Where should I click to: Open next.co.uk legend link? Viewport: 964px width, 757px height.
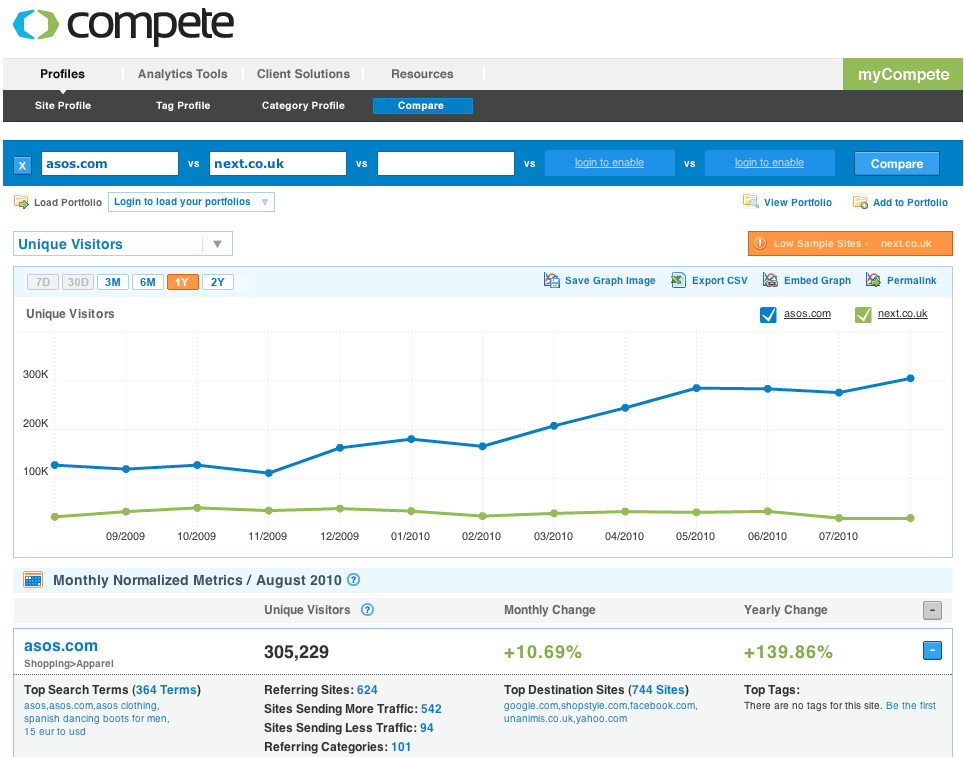[x=903, y=314]
